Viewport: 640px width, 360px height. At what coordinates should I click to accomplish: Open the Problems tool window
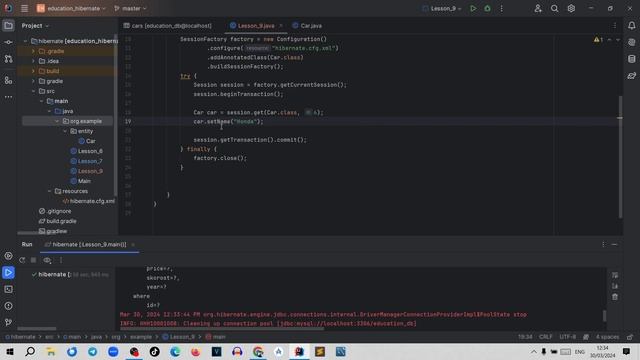(x=8, y=306)
